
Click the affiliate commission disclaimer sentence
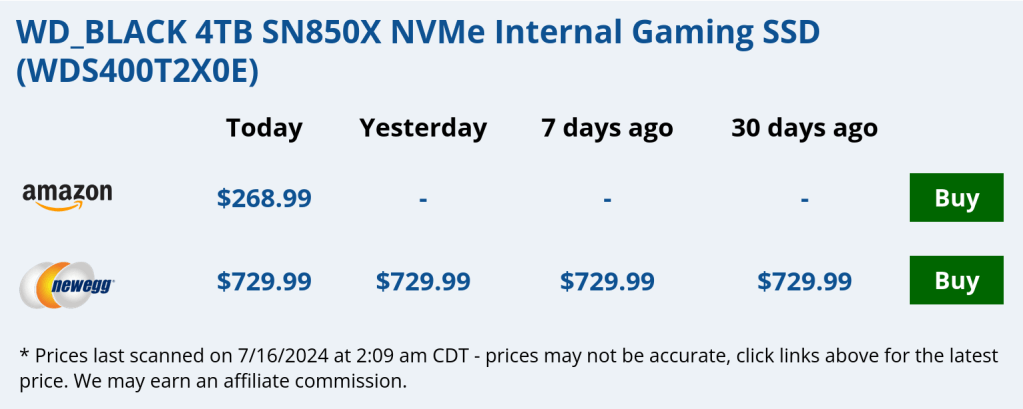pyautogui.click(x=232, y=381)
